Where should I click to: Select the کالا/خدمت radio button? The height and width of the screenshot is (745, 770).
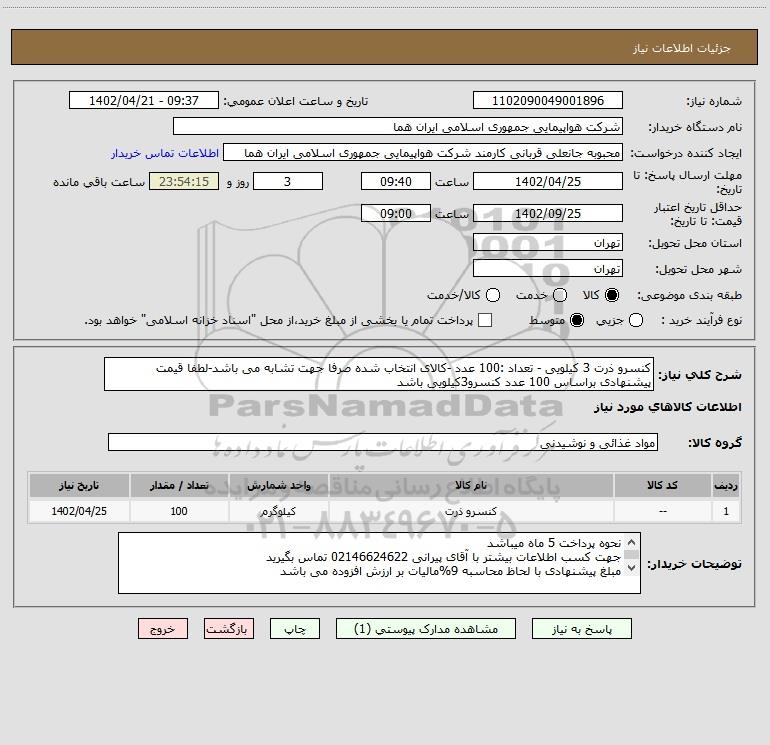pos(493,295)
